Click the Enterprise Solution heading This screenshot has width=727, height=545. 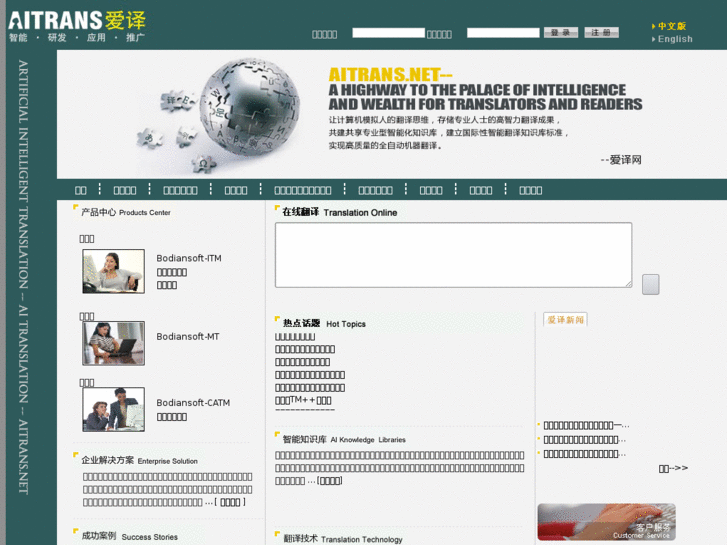140,460
